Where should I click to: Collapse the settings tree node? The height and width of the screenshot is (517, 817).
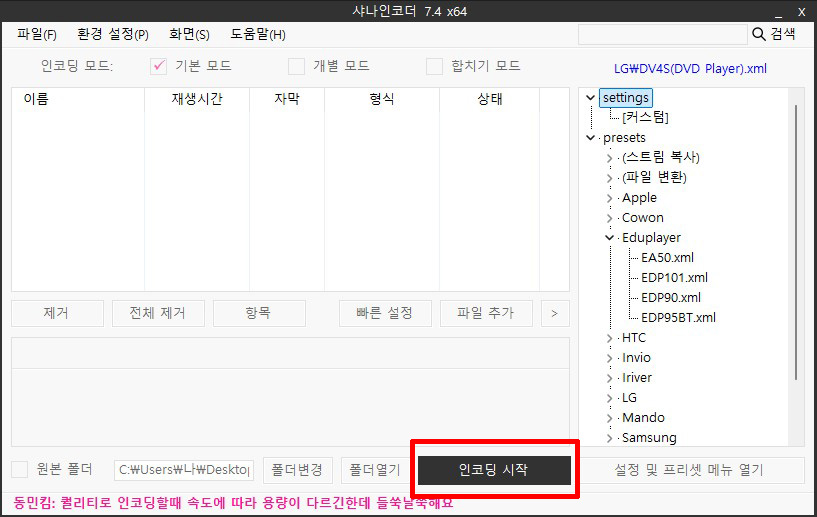tap(590, 97)
